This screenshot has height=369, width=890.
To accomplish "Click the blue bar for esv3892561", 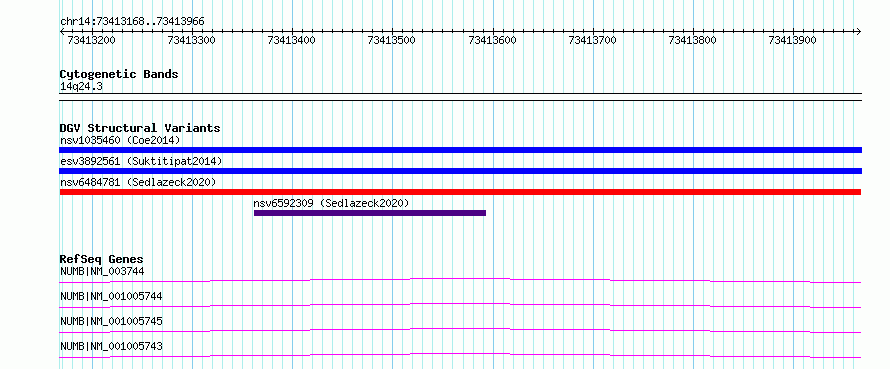I will (460, 171).
